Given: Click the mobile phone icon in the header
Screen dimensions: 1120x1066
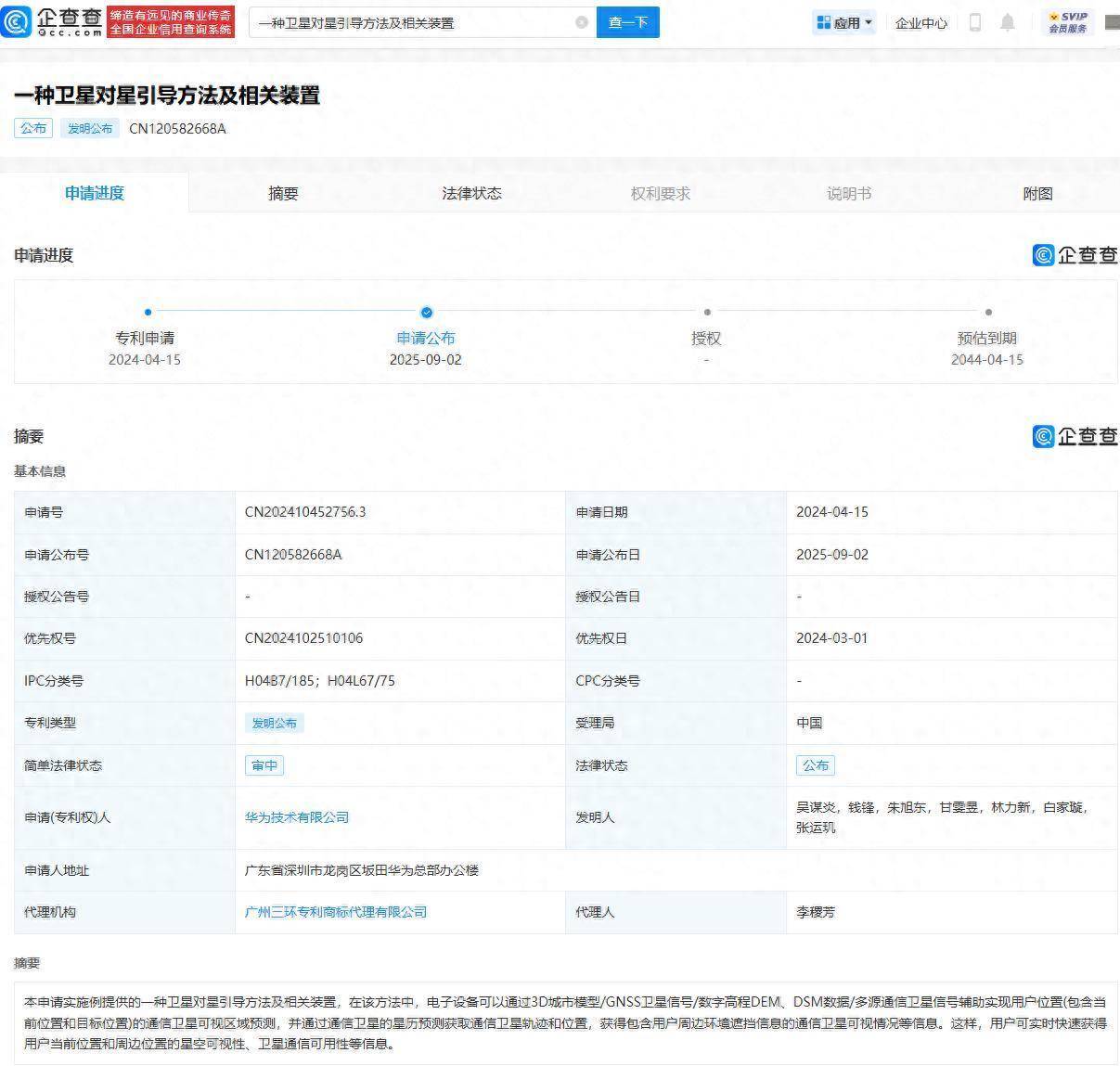Looking at the screenshot, I should pos(974,22).
